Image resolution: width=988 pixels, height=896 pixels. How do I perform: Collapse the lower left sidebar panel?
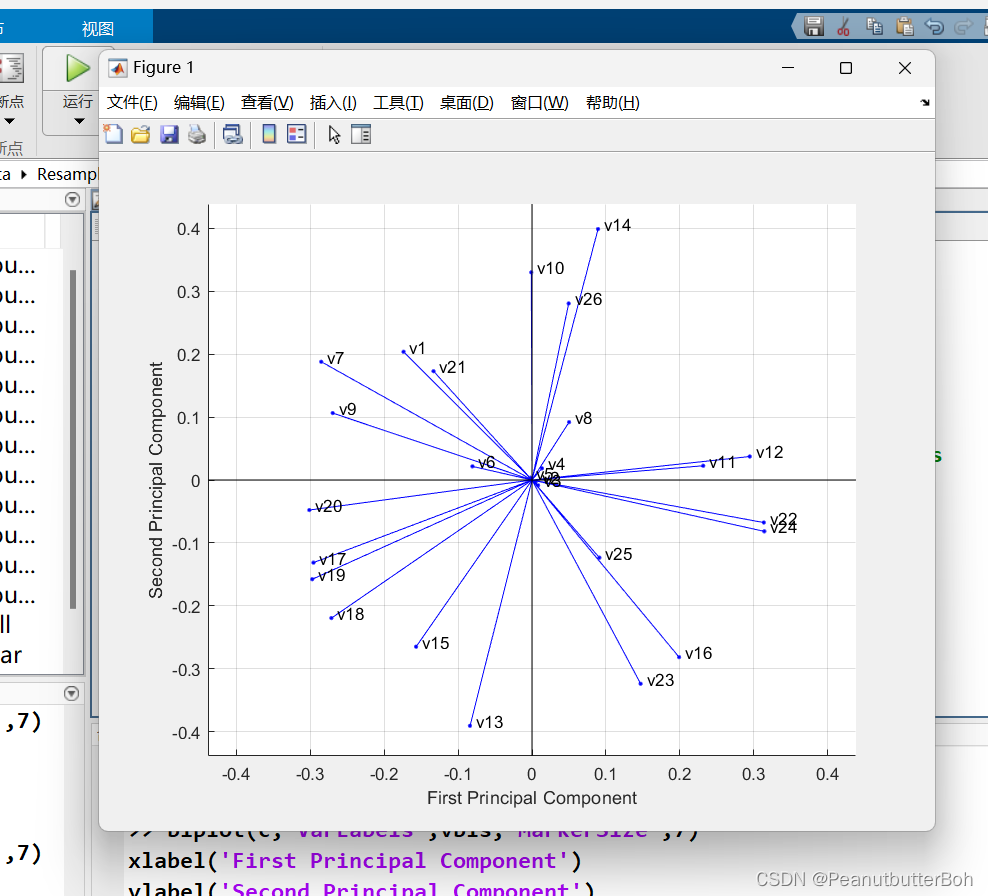click(71, 692)
